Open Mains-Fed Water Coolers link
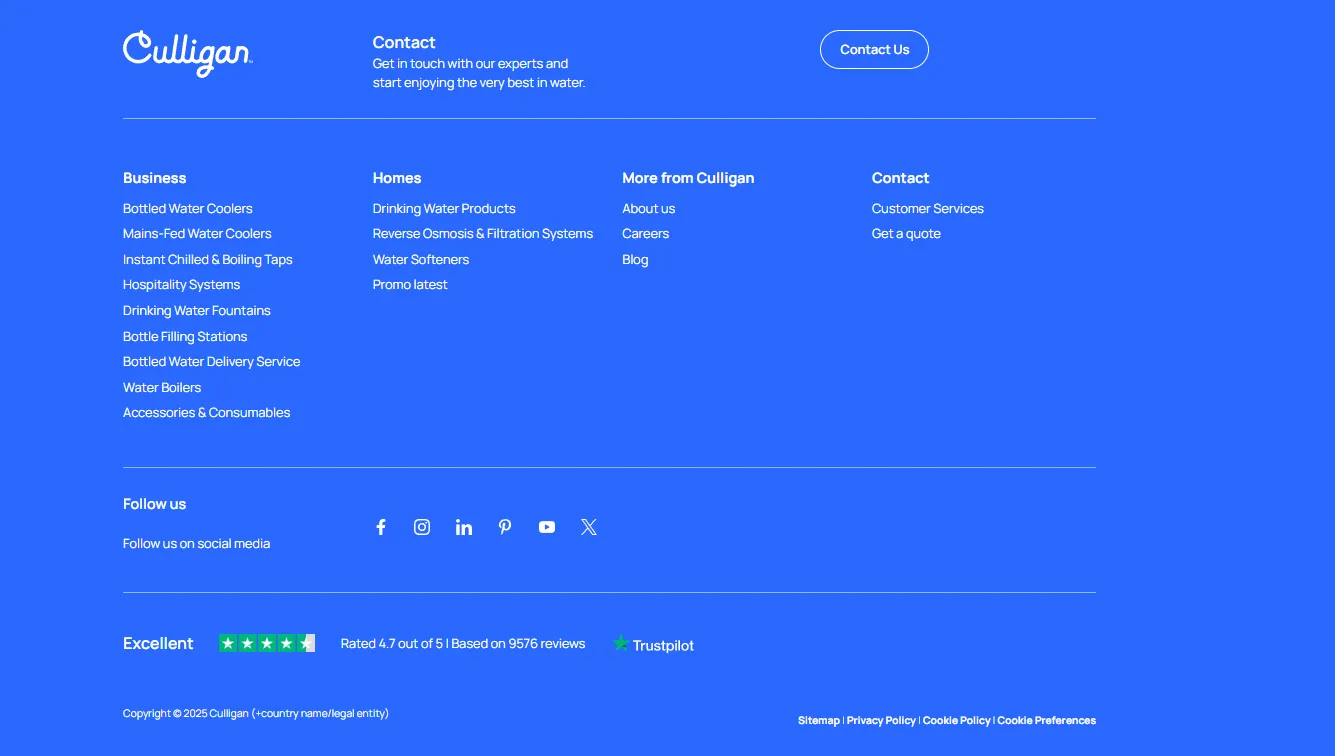 coord(197,234)
